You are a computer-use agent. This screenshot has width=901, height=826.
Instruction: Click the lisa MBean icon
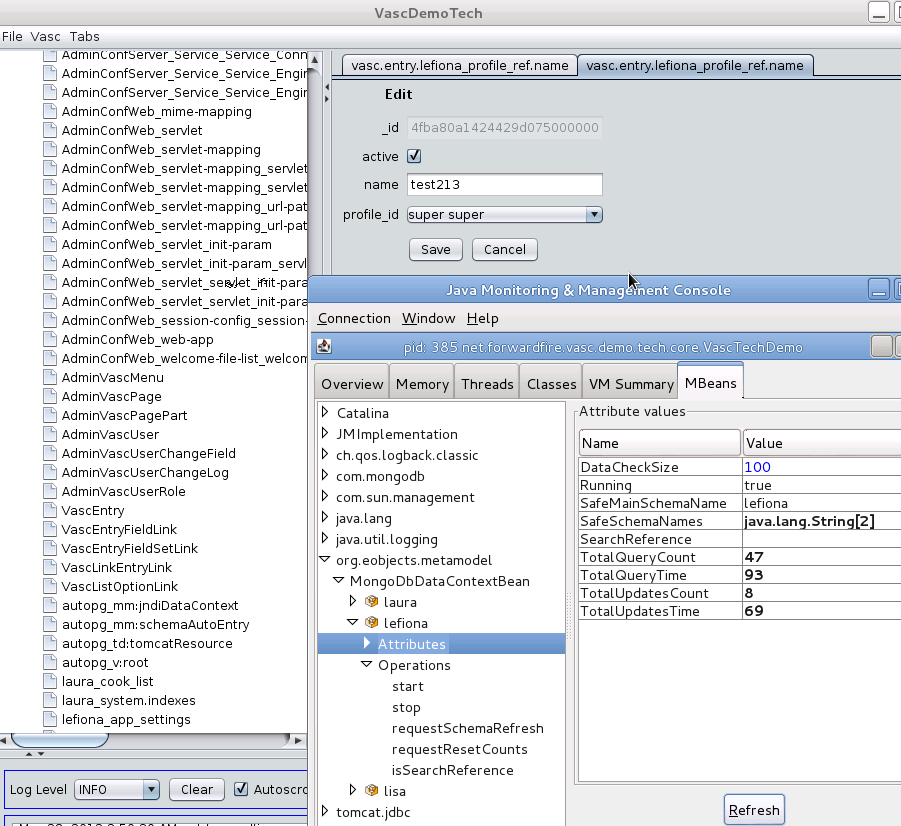tap(371, 791)
